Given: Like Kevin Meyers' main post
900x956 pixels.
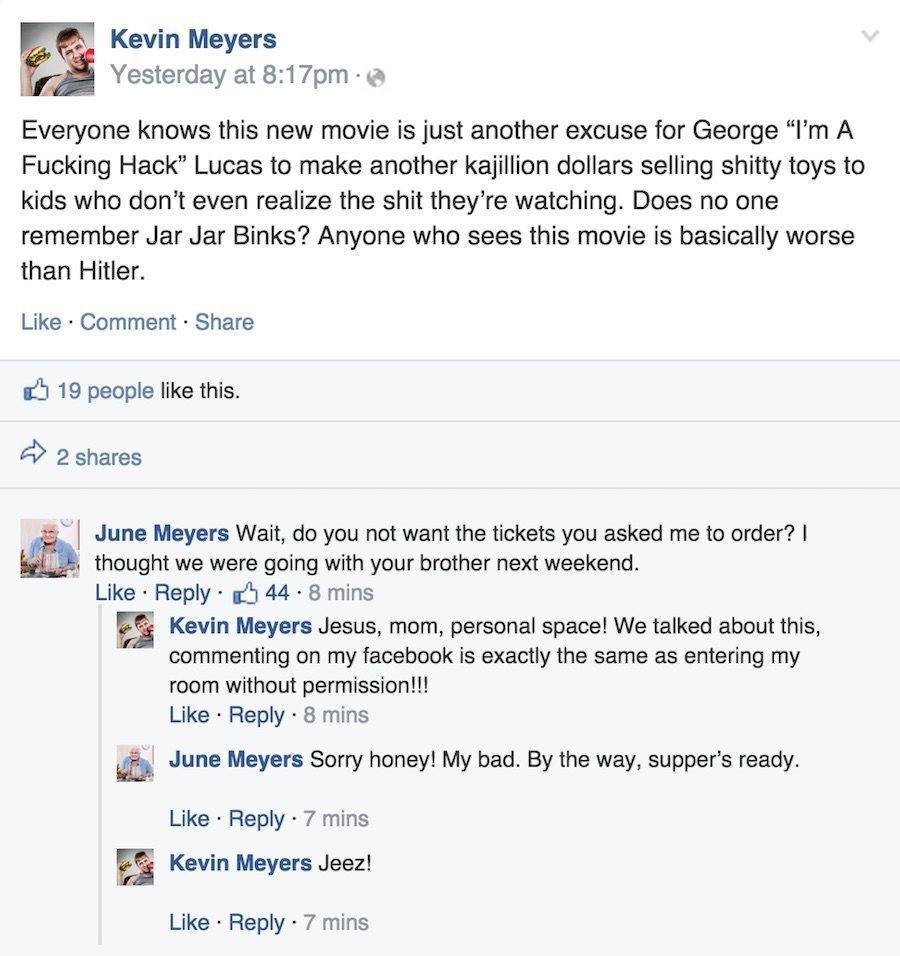Looking at the screenshot, I should (40, 322).
